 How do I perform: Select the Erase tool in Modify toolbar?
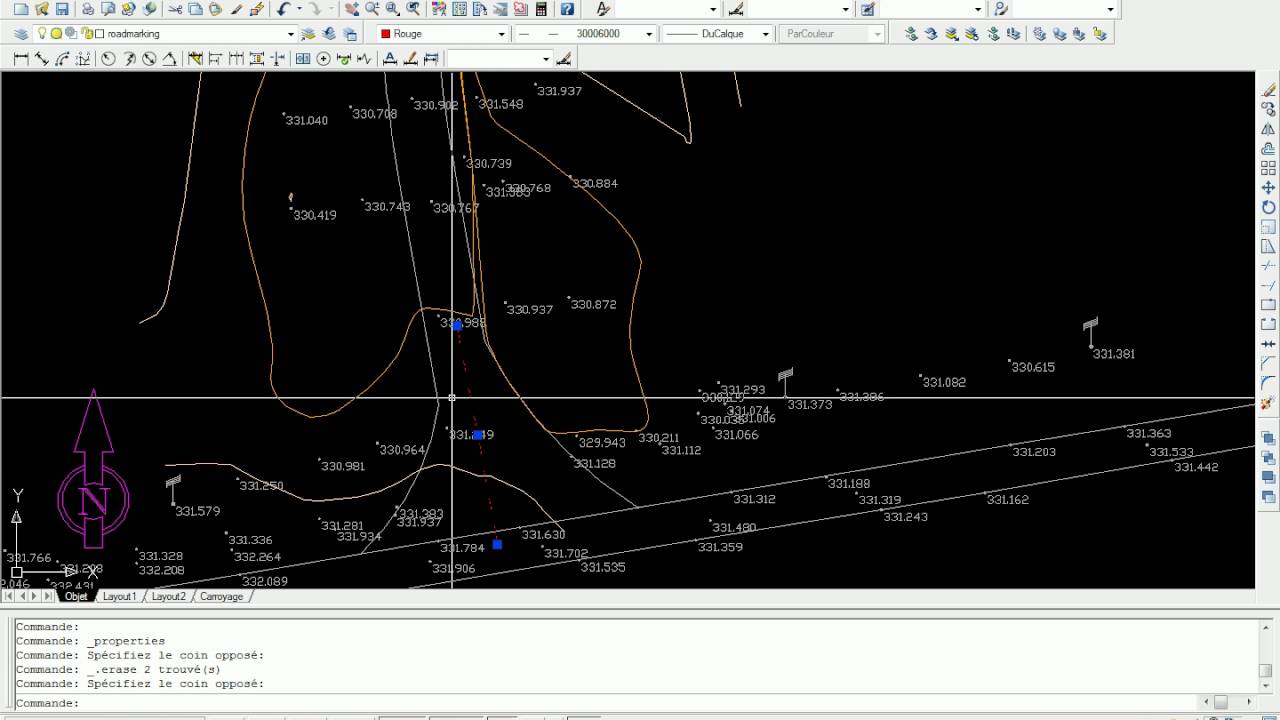click(1269, 90)
